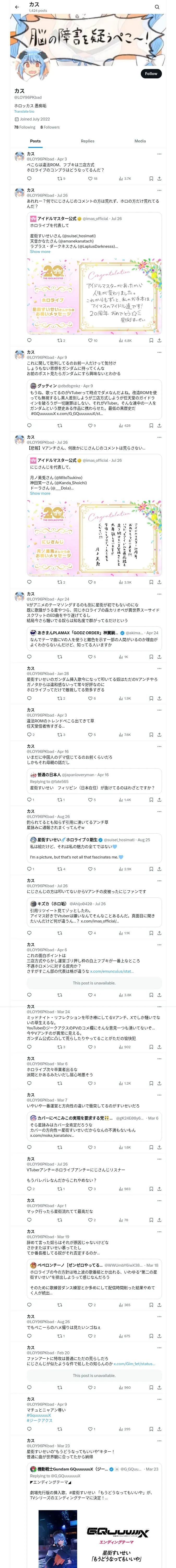Follow the カス account
Viewport: 176px width, 1568px height.
(x=150, y=73)
